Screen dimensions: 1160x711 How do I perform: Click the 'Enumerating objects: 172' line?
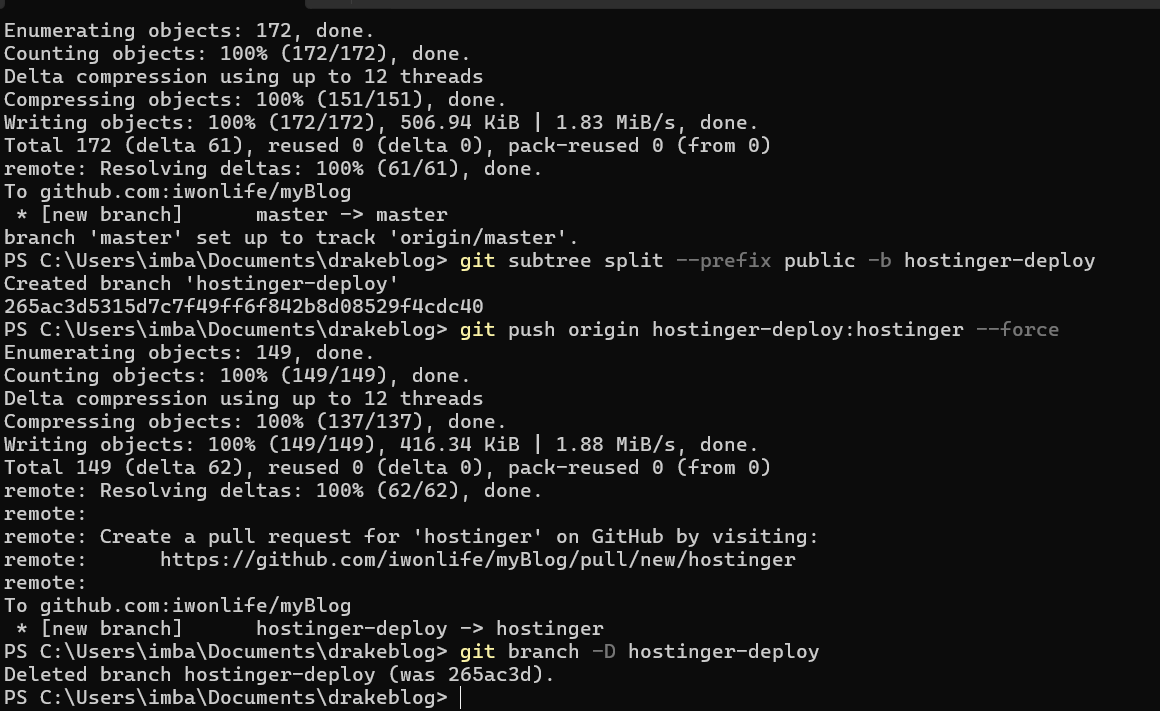coord(189,31)
